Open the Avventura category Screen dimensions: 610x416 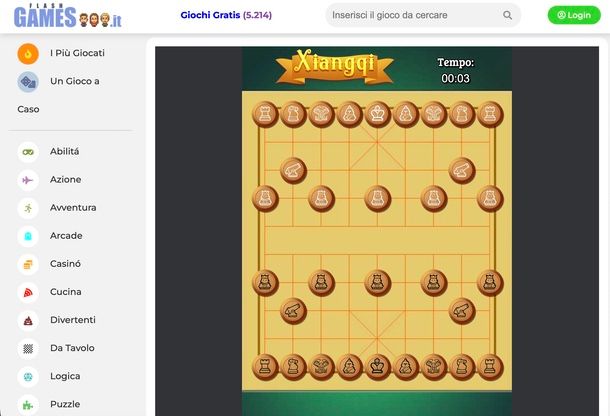pyautogui.click(x=73, y=208)
